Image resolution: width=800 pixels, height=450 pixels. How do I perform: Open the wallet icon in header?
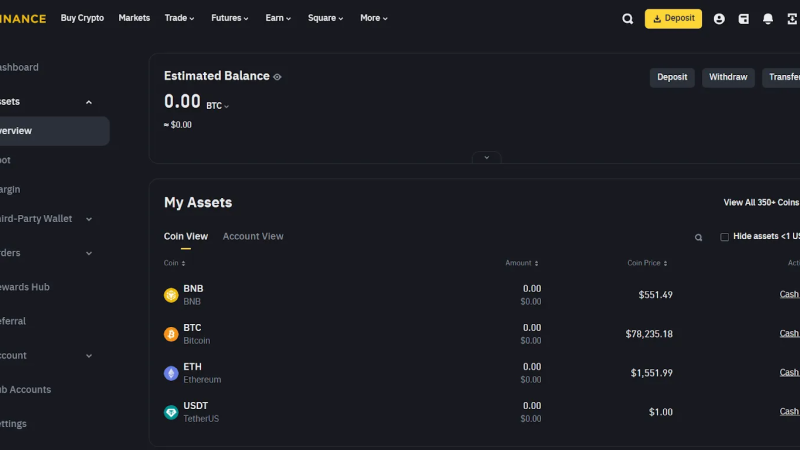743,19
